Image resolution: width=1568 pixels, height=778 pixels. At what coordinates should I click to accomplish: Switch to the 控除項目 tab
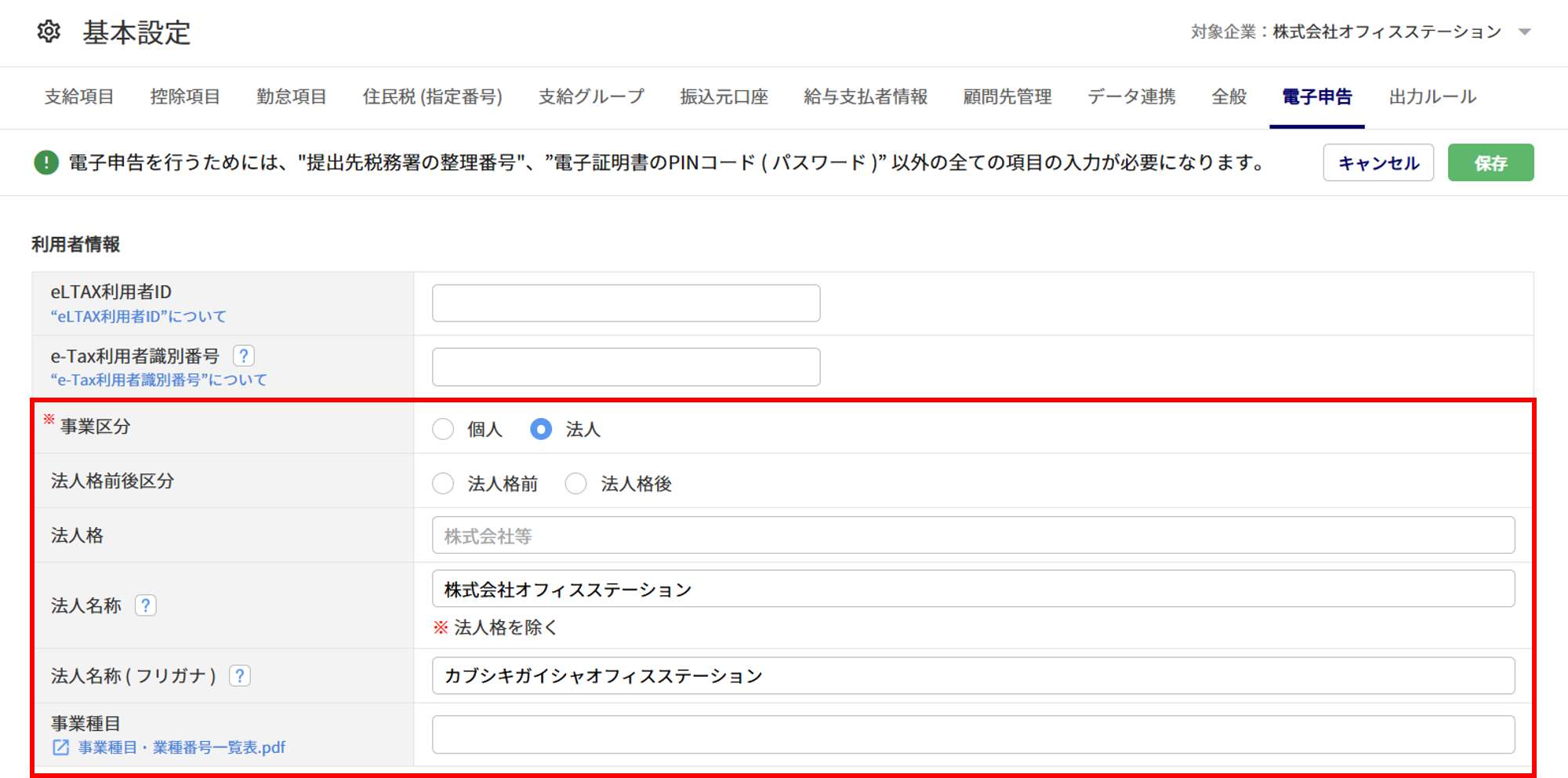coord(185,96)
